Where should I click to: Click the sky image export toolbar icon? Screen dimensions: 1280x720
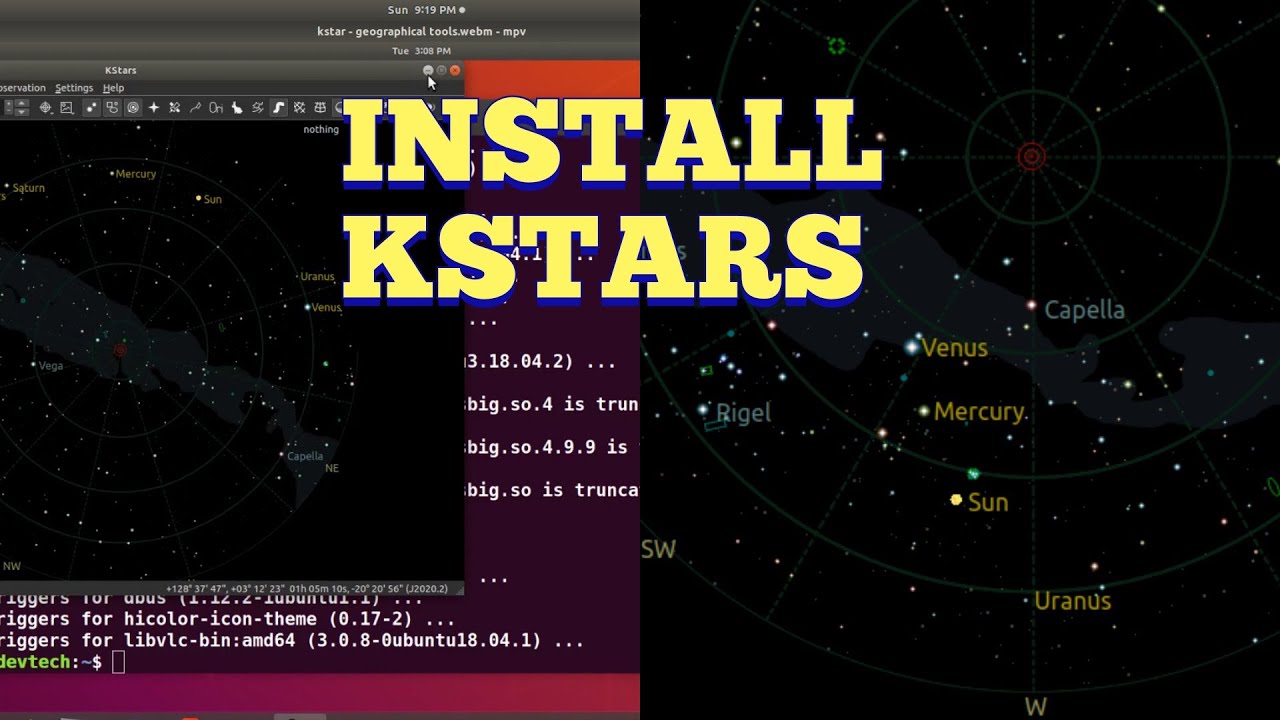[66, 107]
